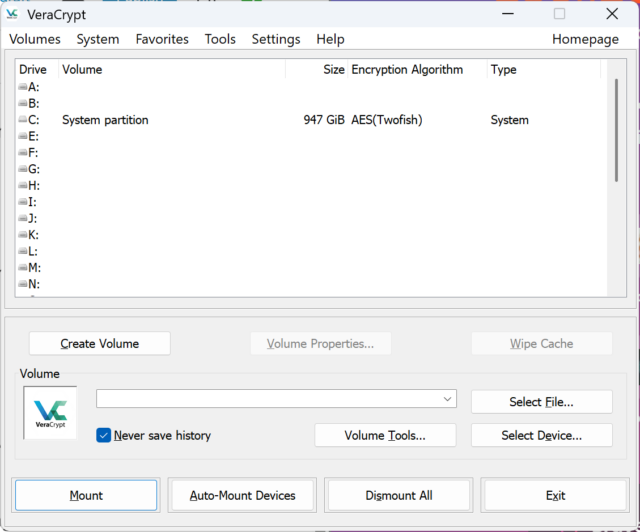Select the C: system drive icon

coord(23,120)
